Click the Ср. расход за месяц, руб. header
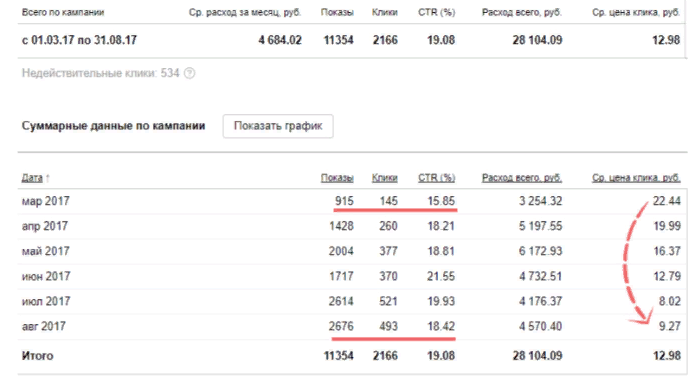693x378 pixels. pos(245,12)
